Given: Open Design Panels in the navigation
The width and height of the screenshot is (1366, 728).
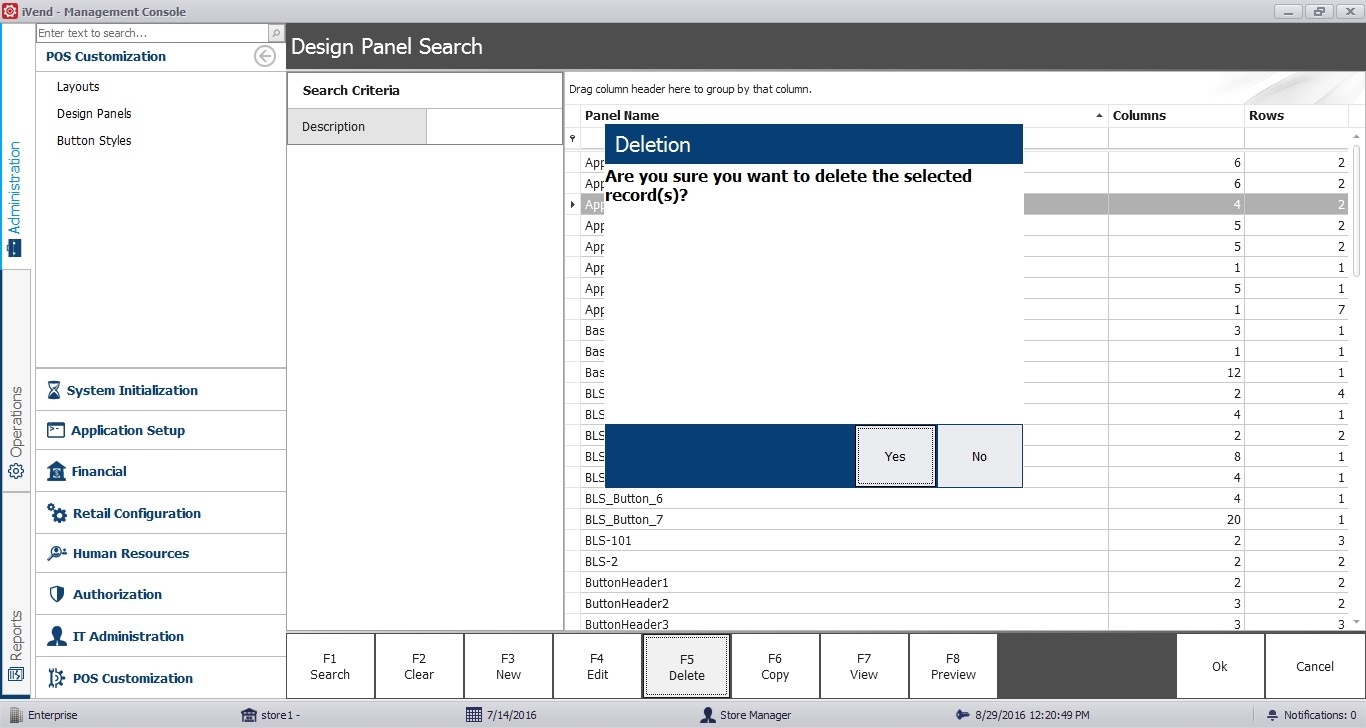Looking at the screenshot, I should (x=94, y=114).
